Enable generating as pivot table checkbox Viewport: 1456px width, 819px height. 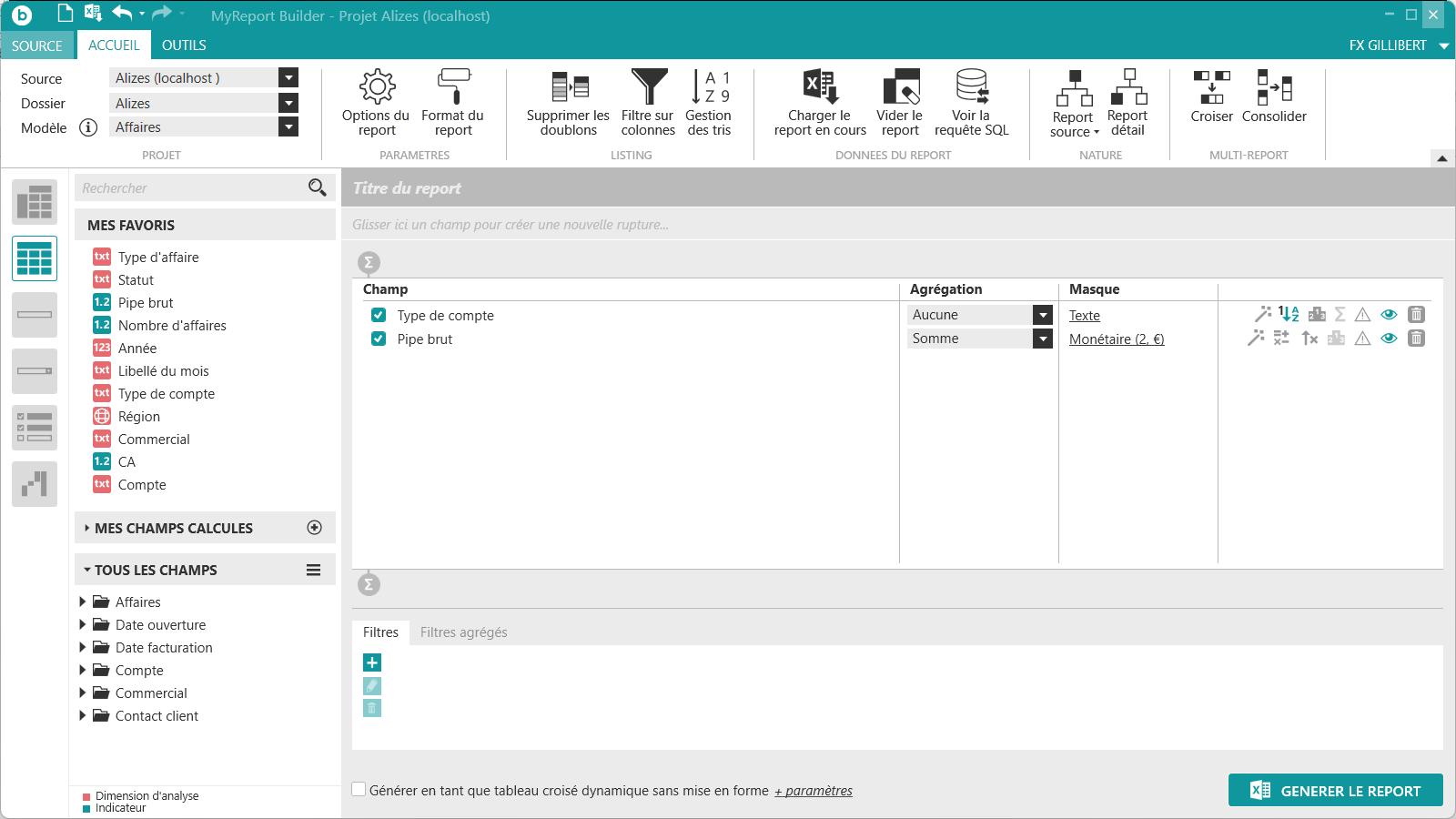[359, 790]
